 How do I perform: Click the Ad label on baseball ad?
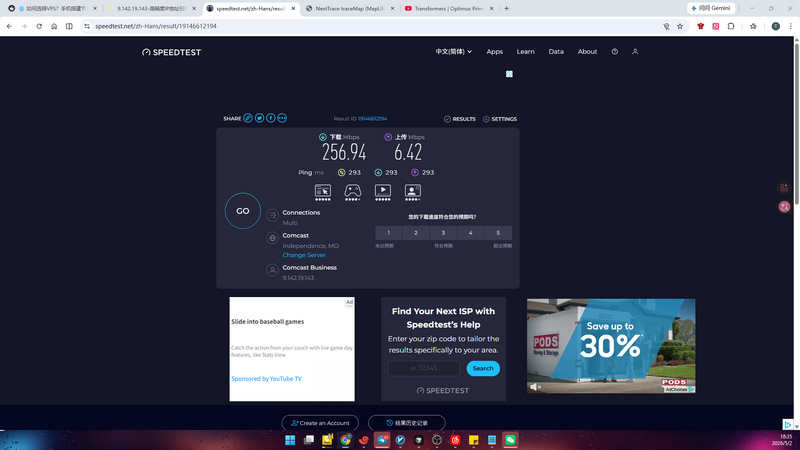click(349, 302)
